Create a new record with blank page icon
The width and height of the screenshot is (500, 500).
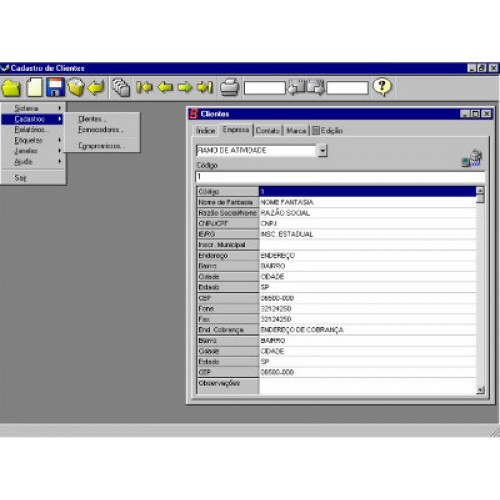point(35,87)
